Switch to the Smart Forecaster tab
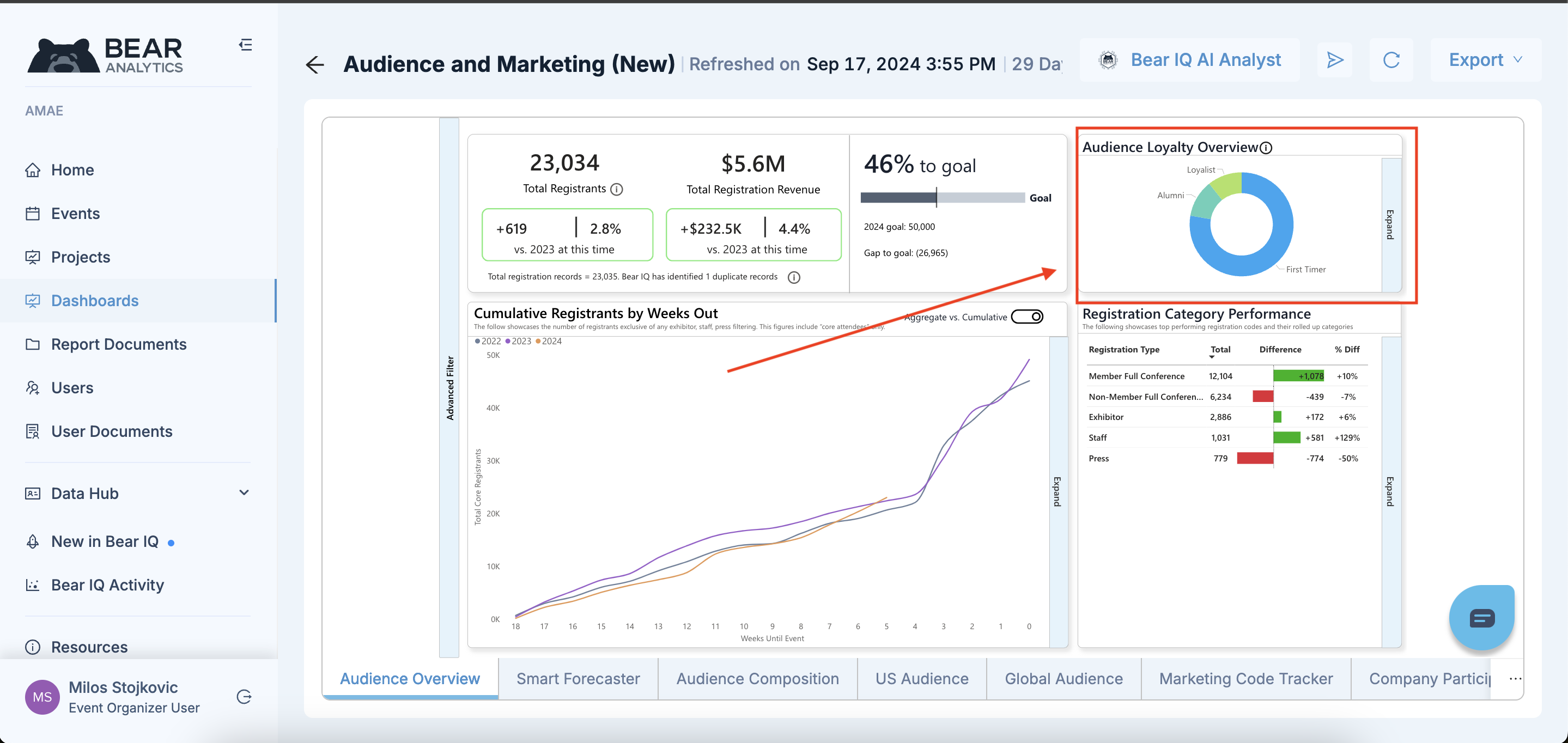Screen dimensions: 1568x743 point(578,679)
